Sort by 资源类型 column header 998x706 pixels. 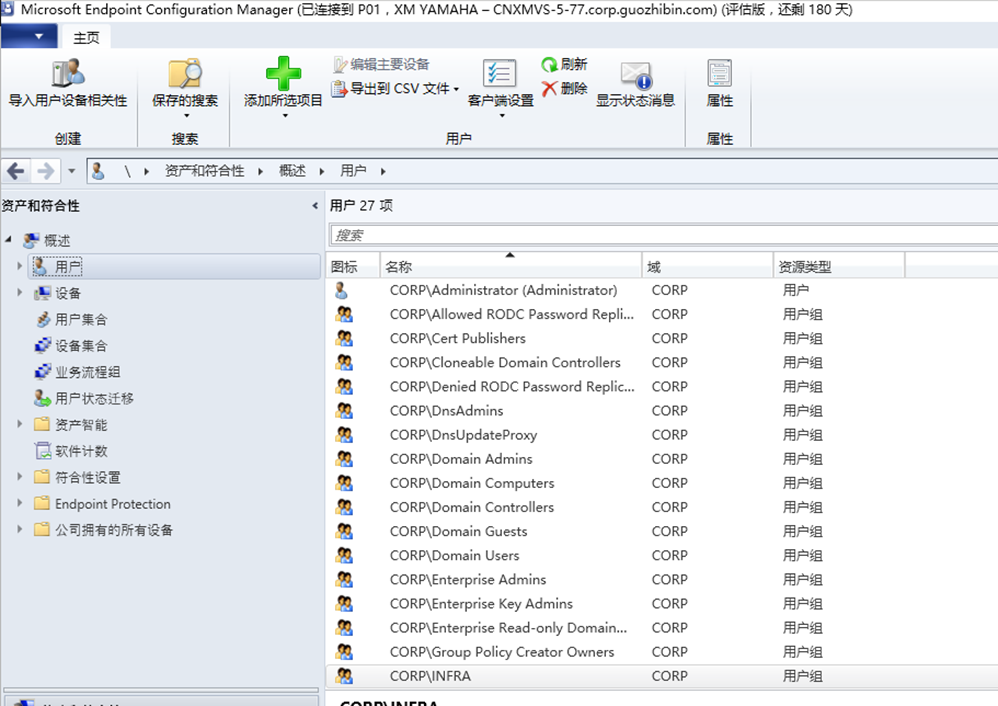coord(839,266)
